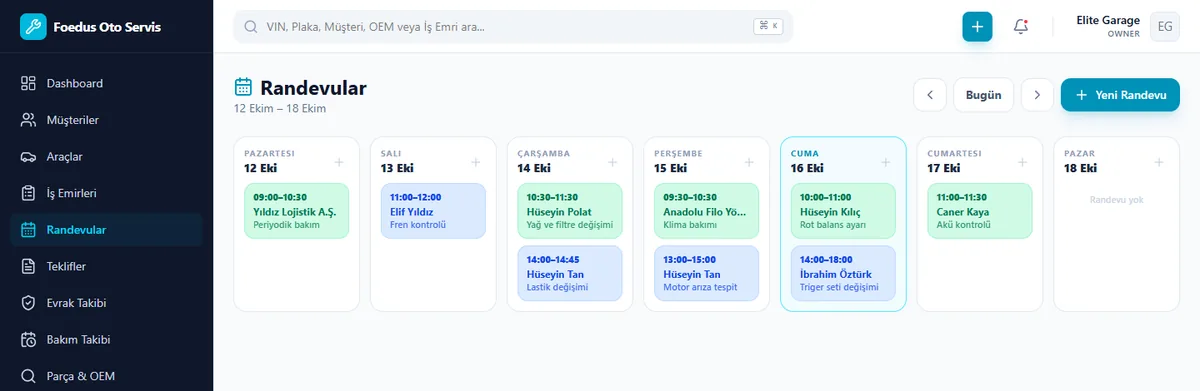
Task: Add appointment on Cumartesi 17 Eki
Action: pos(1022,162)
